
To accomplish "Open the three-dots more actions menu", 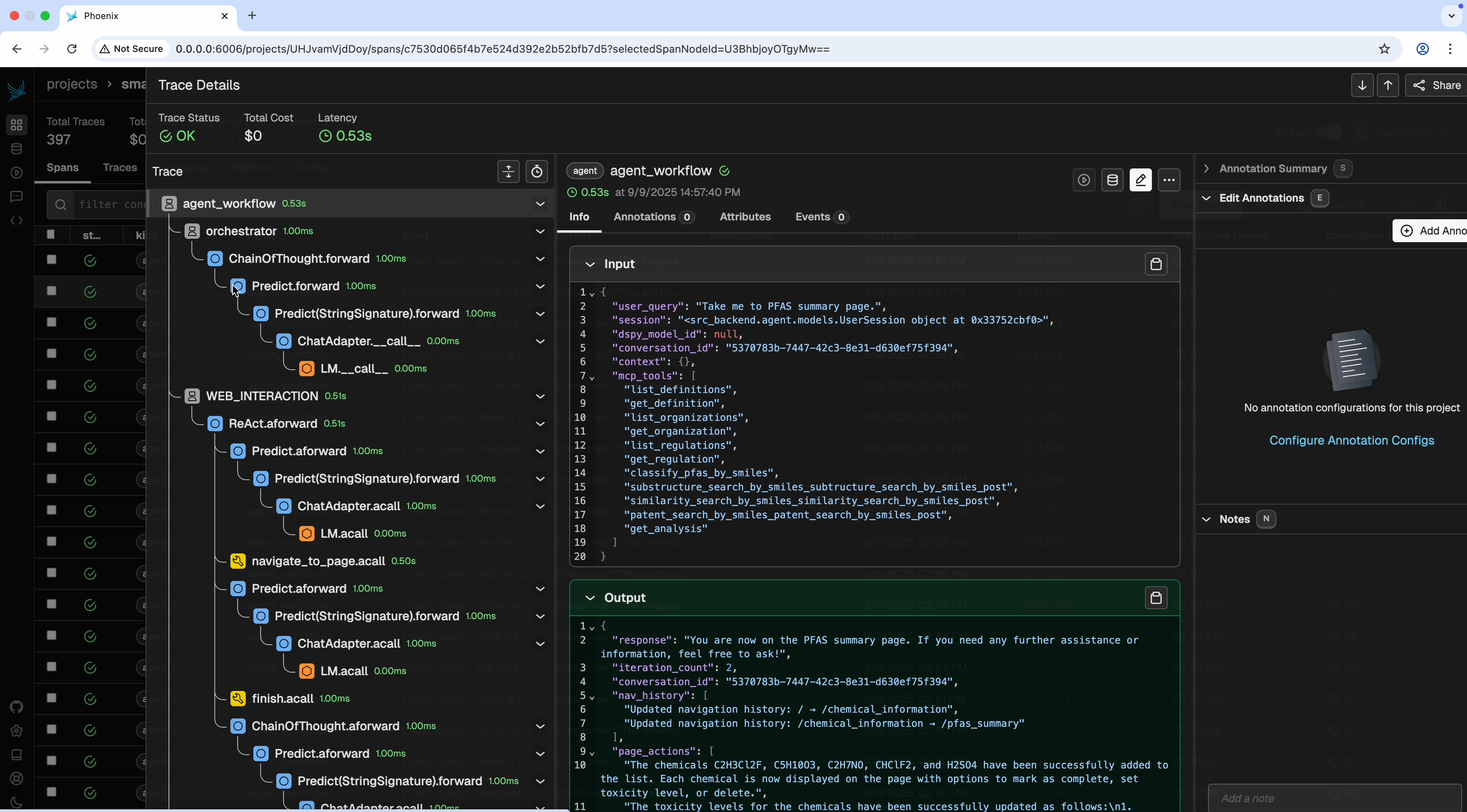I will [x=1169, y=181].
